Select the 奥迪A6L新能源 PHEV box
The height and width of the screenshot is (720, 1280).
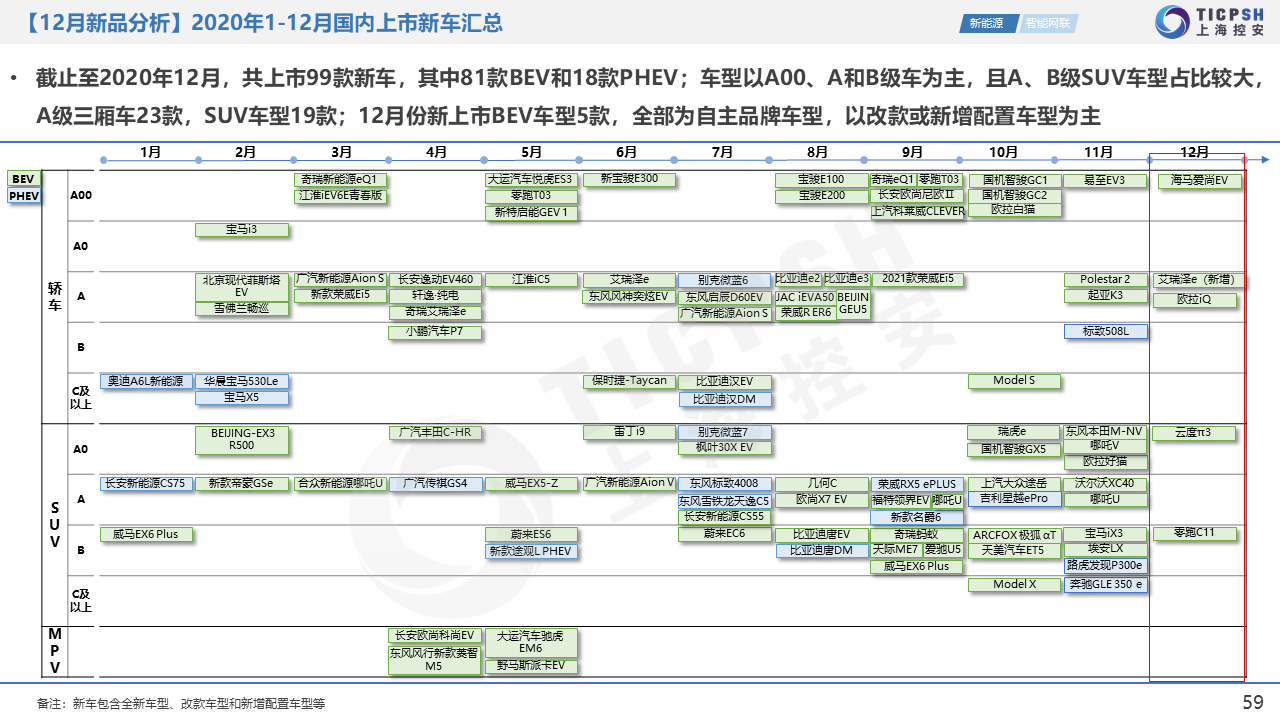[145, 382]
